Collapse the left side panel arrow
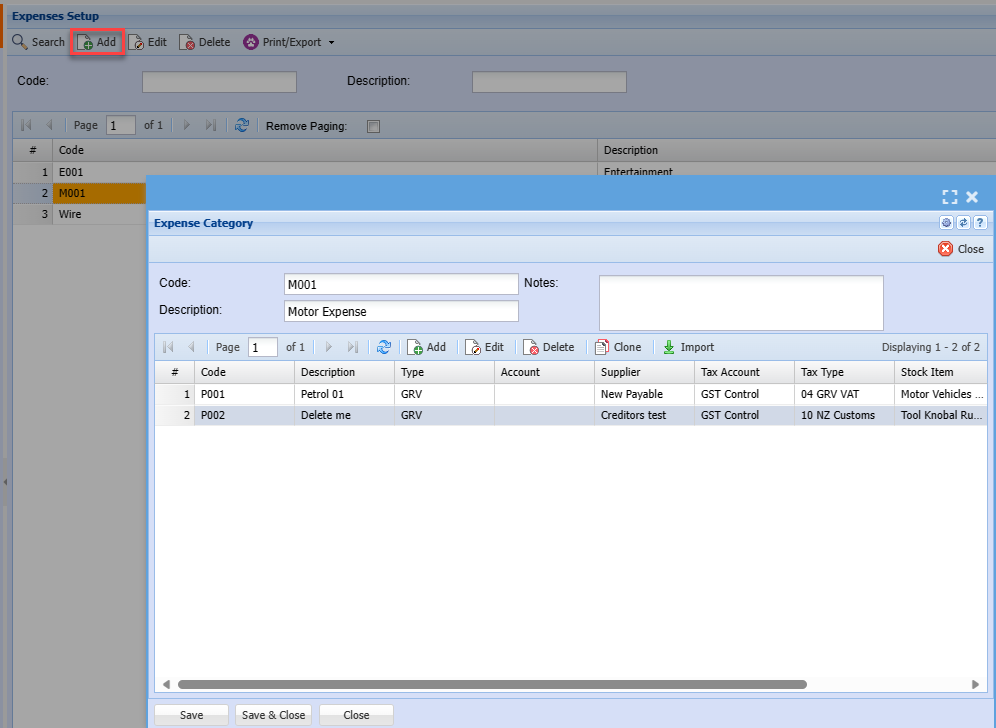 point(4,482)
